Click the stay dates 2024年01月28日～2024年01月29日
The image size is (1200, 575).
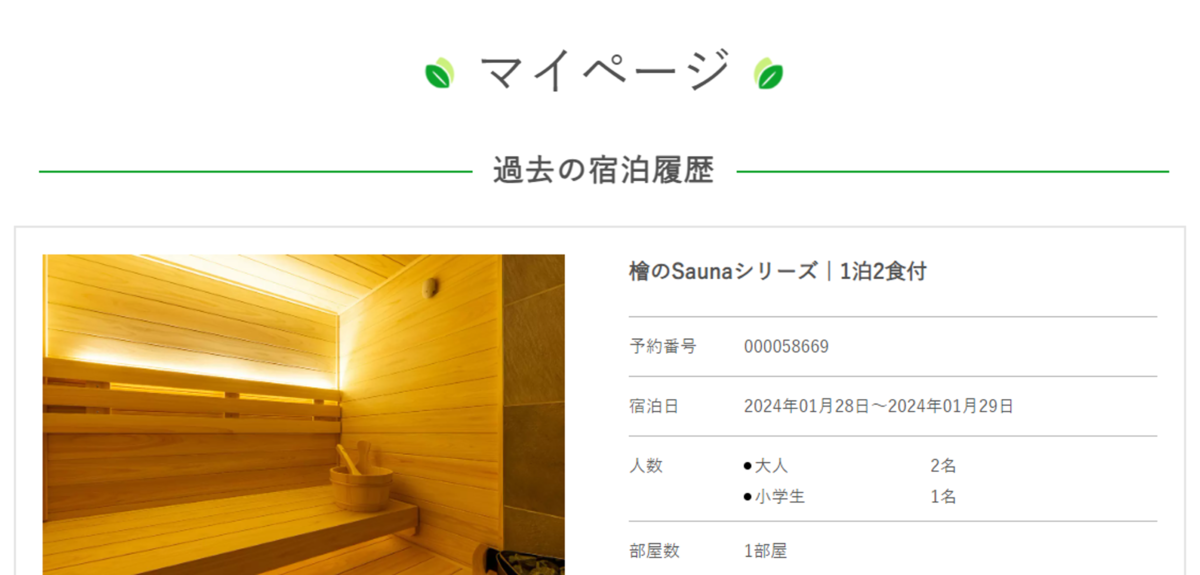[878, 406]
